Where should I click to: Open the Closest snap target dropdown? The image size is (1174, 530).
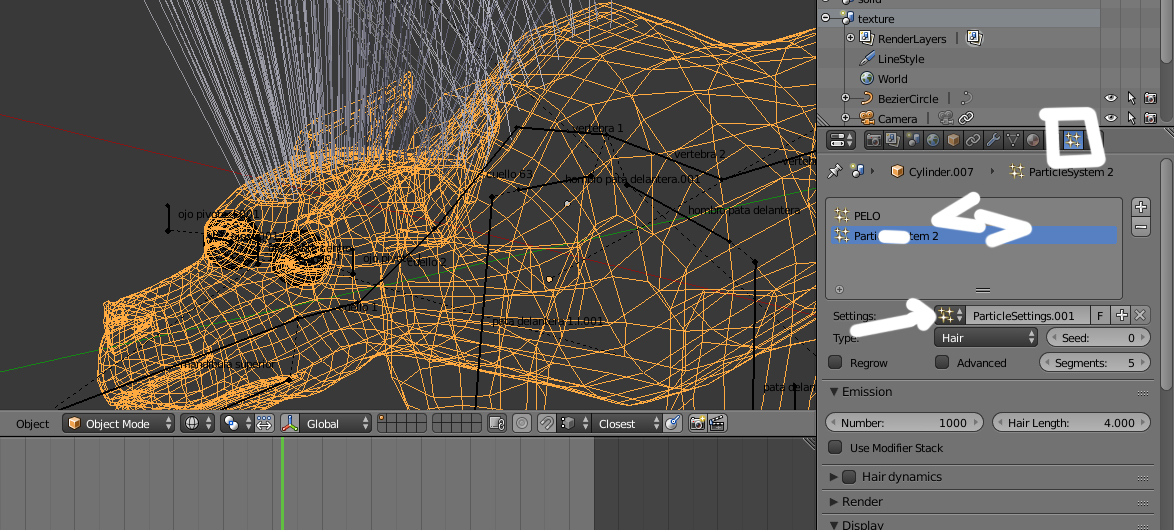[x=628, y=424]
